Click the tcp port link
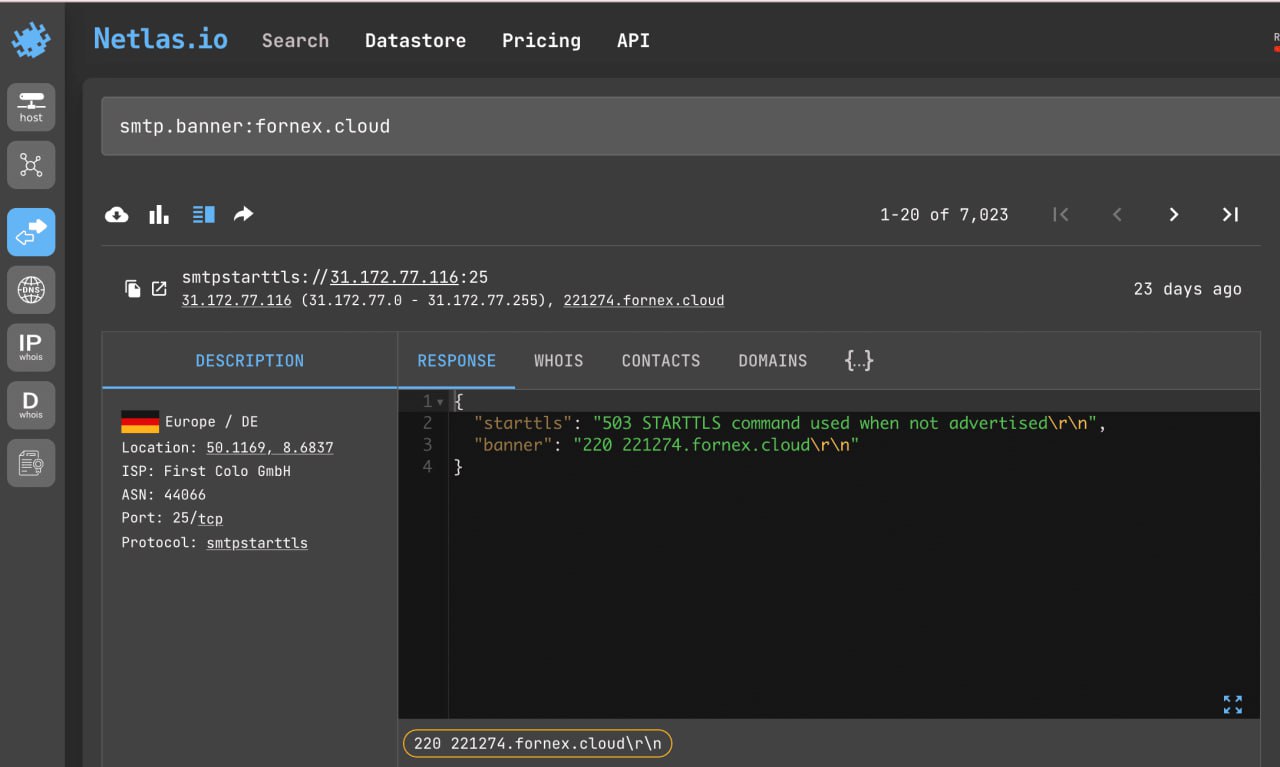 (210, 518)
